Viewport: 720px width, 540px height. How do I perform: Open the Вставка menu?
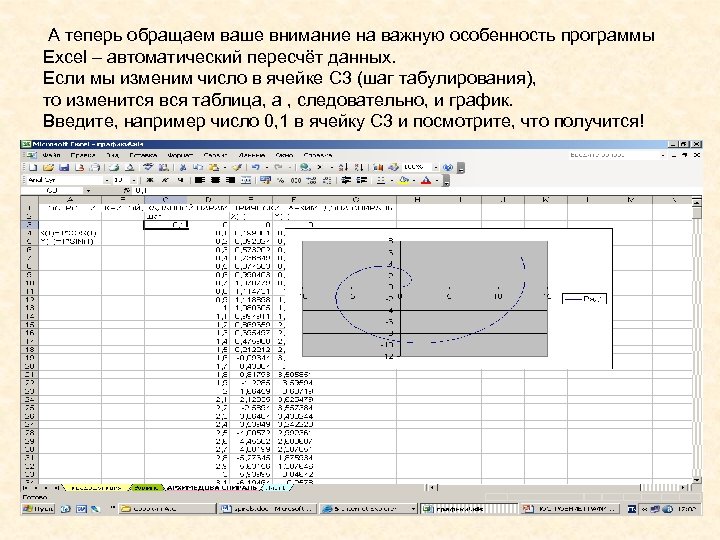pyautogui.click(x=143, y=156)
